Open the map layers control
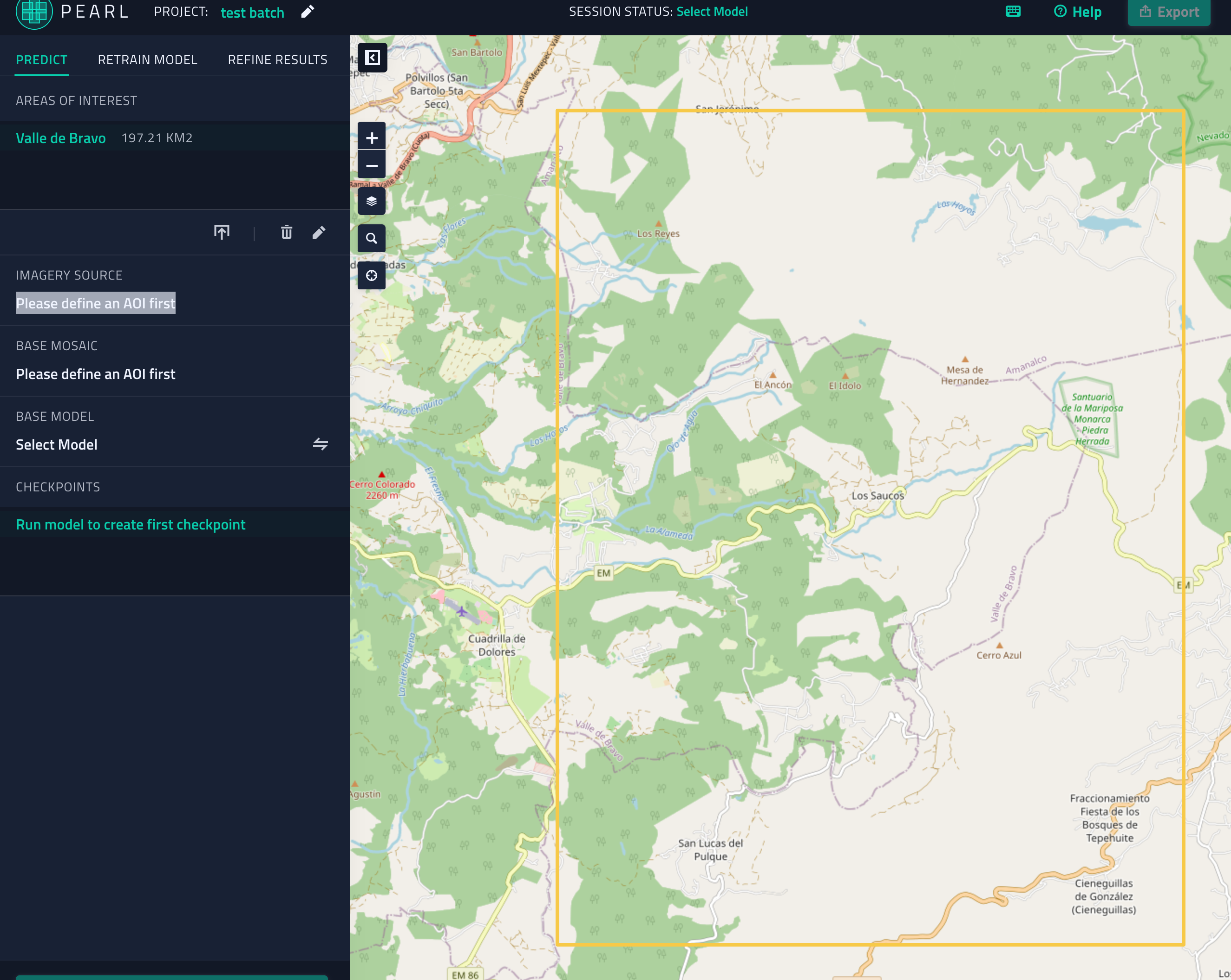 pos(372,202)
